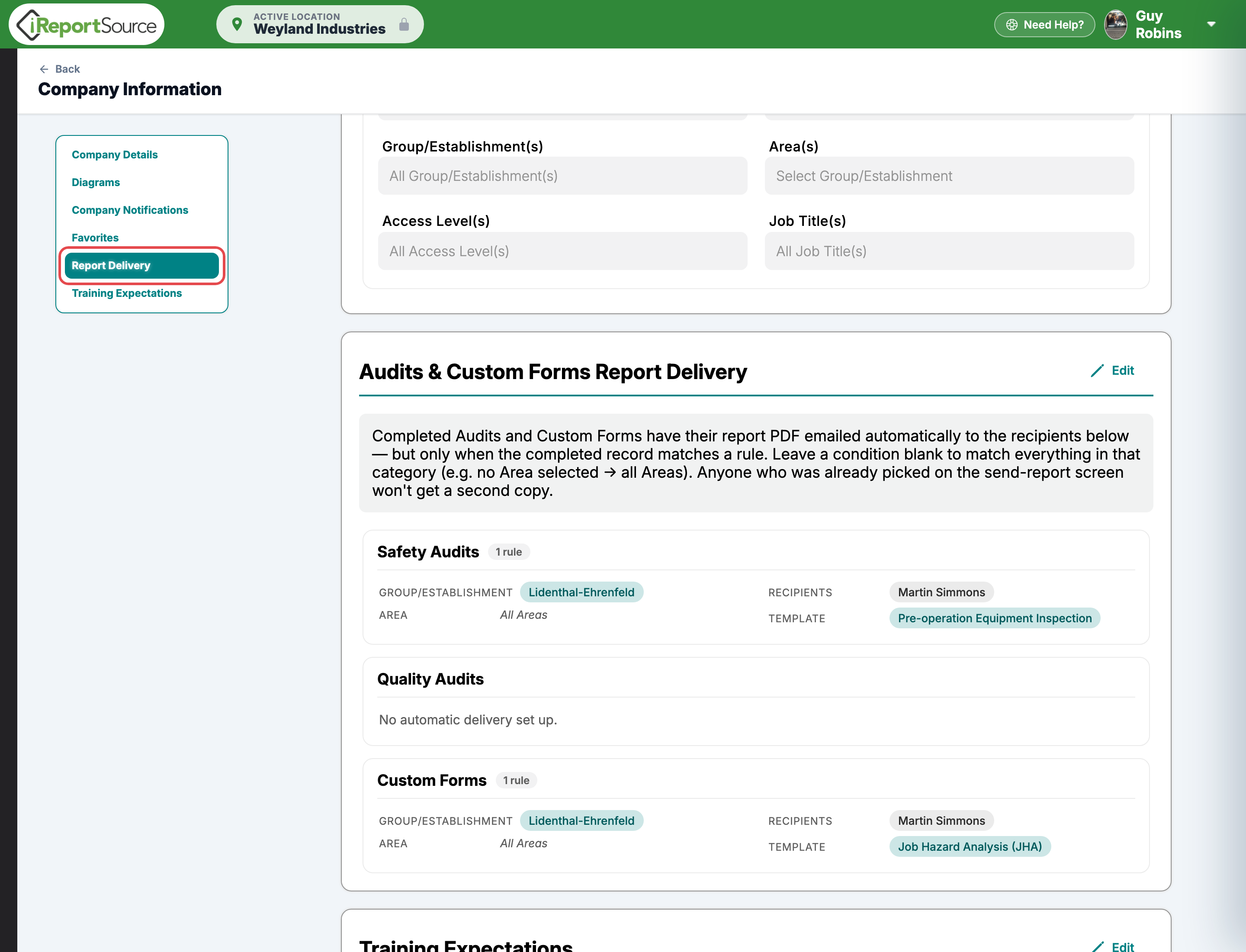Click Custom Forms Lidenthal-Ehrenfeld chip

click(x=581, y=820)
